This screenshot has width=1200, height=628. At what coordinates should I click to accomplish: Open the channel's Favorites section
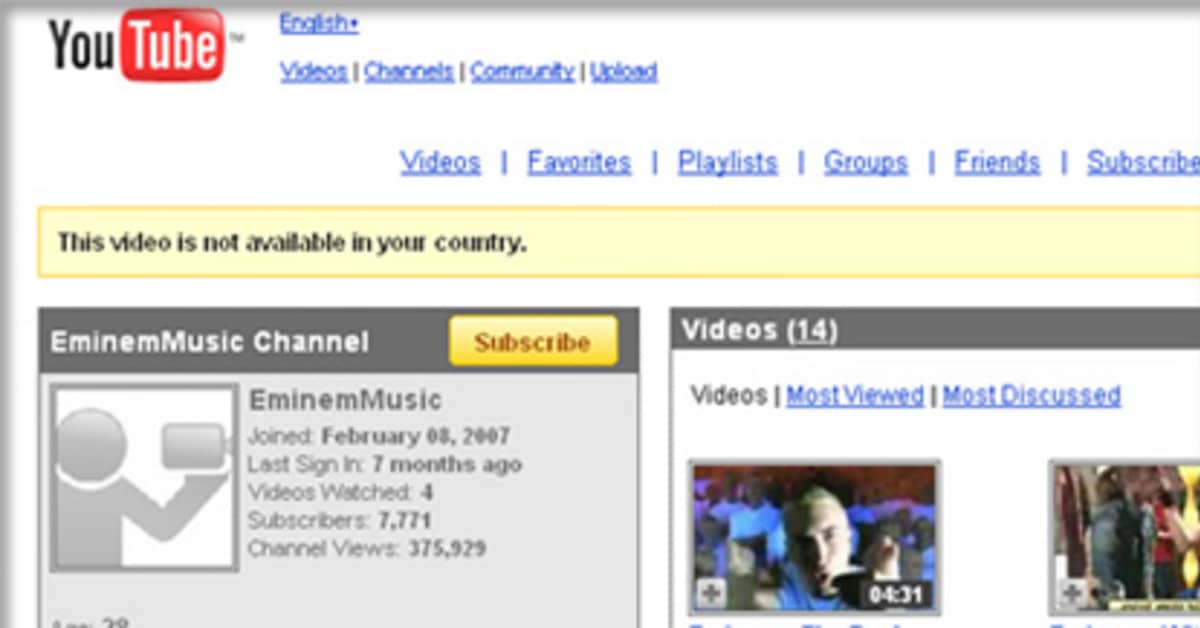point(579,162)
